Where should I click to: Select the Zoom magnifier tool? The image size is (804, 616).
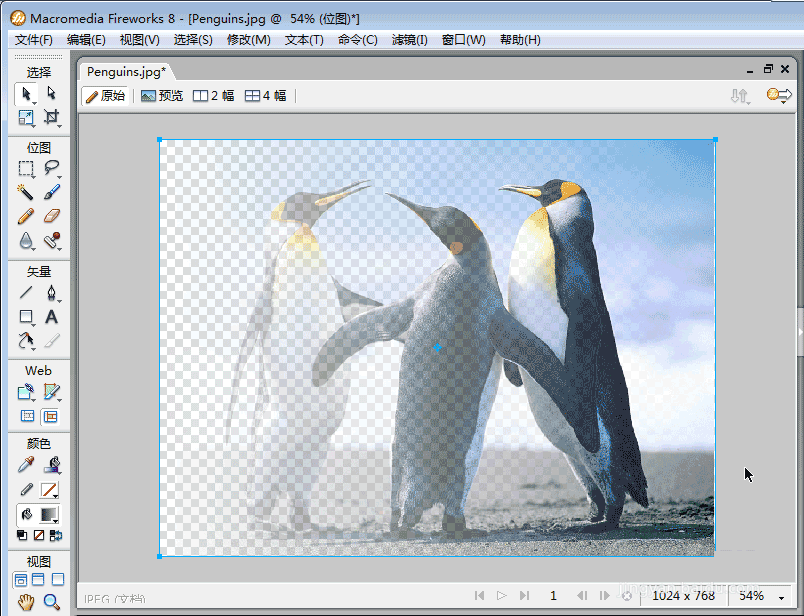[52, 602]
